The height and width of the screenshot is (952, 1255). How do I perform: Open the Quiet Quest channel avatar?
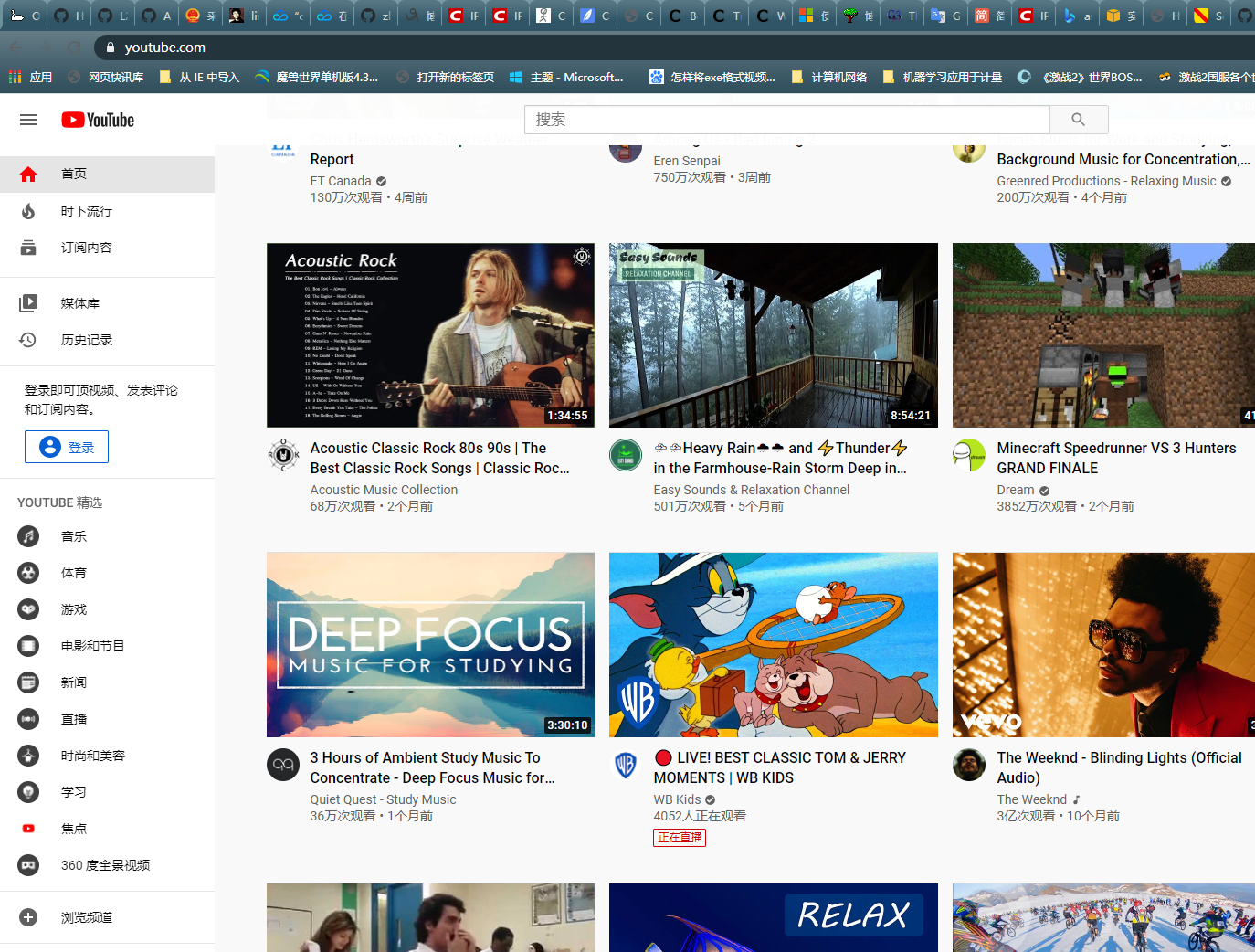click(x=283, y=765)
